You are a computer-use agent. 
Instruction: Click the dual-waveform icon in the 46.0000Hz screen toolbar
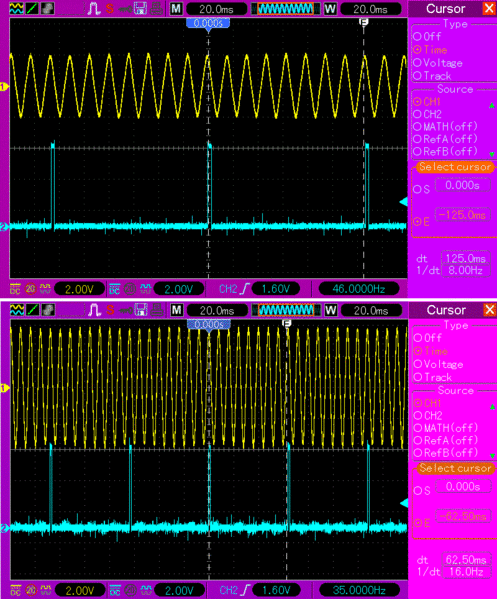[x=16, y=8]
